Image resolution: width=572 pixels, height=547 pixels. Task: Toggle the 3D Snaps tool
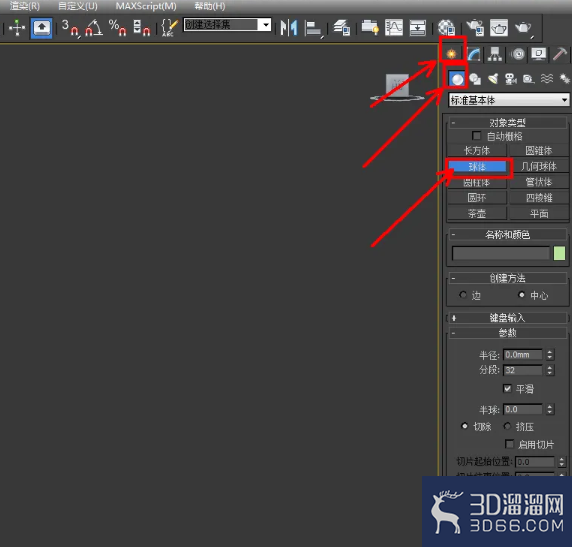(x=70, y=28)
